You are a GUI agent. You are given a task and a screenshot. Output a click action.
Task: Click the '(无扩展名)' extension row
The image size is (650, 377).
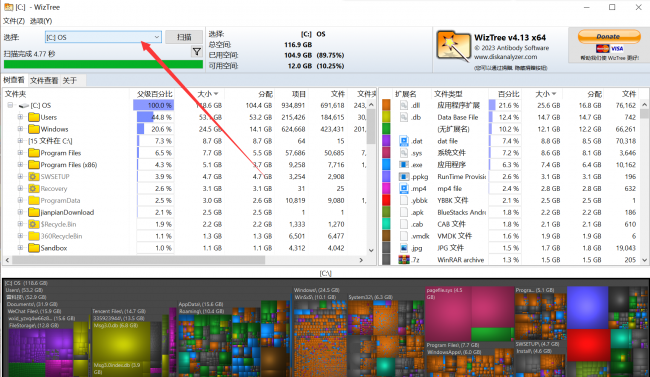454,129
